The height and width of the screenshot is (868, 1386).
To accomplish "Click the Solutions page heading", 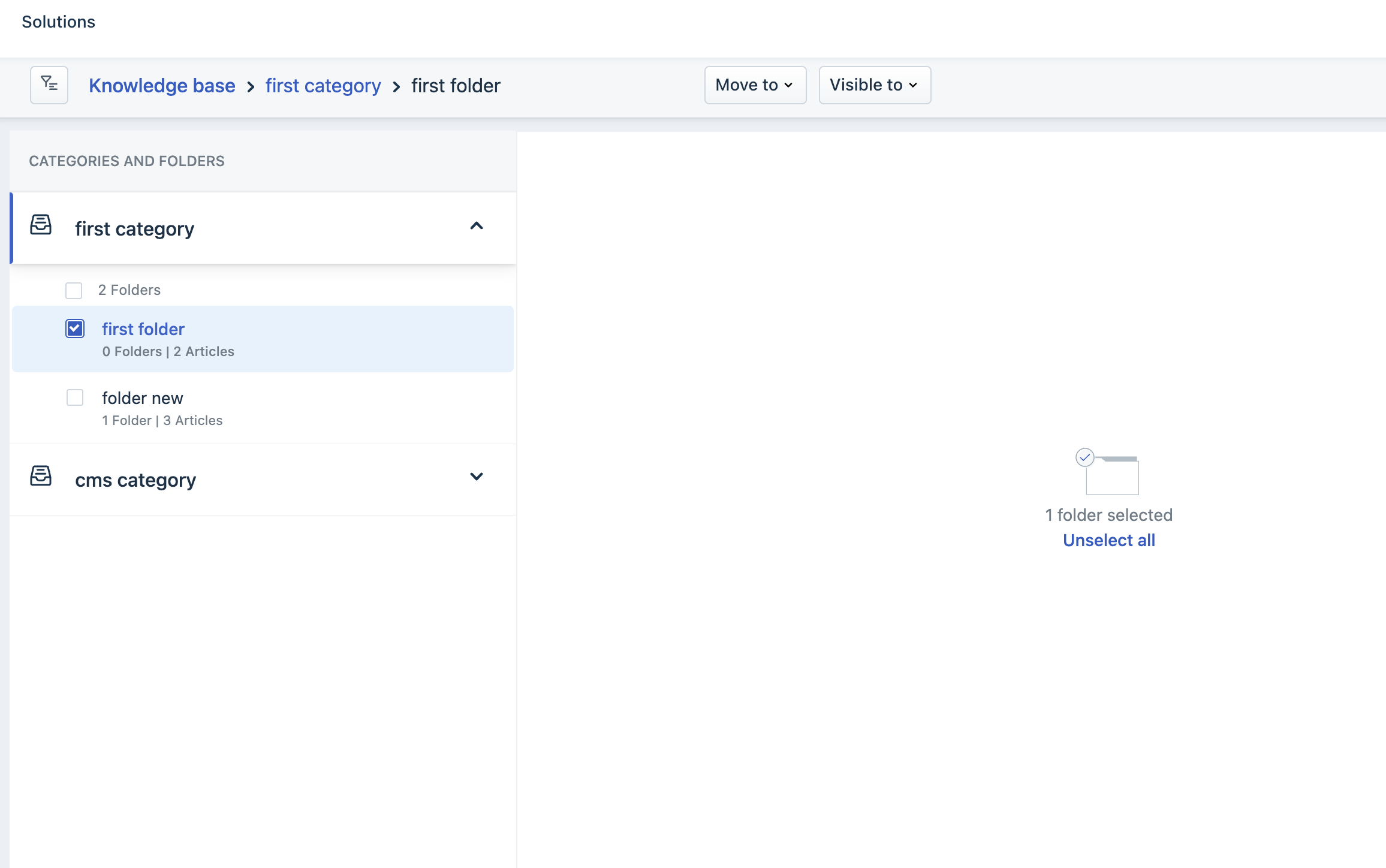I will pyautogui.click(x=58, y=22).
